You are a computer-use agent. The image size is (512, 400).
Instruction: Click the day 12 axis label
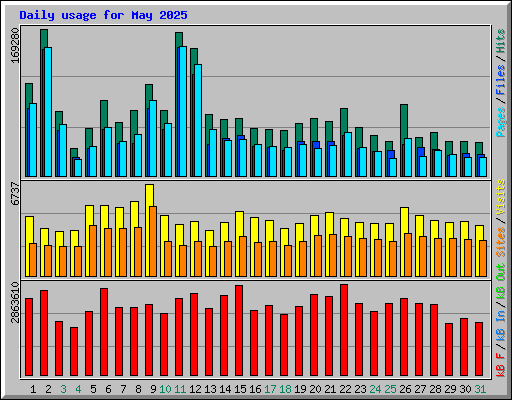click(195, 389)
